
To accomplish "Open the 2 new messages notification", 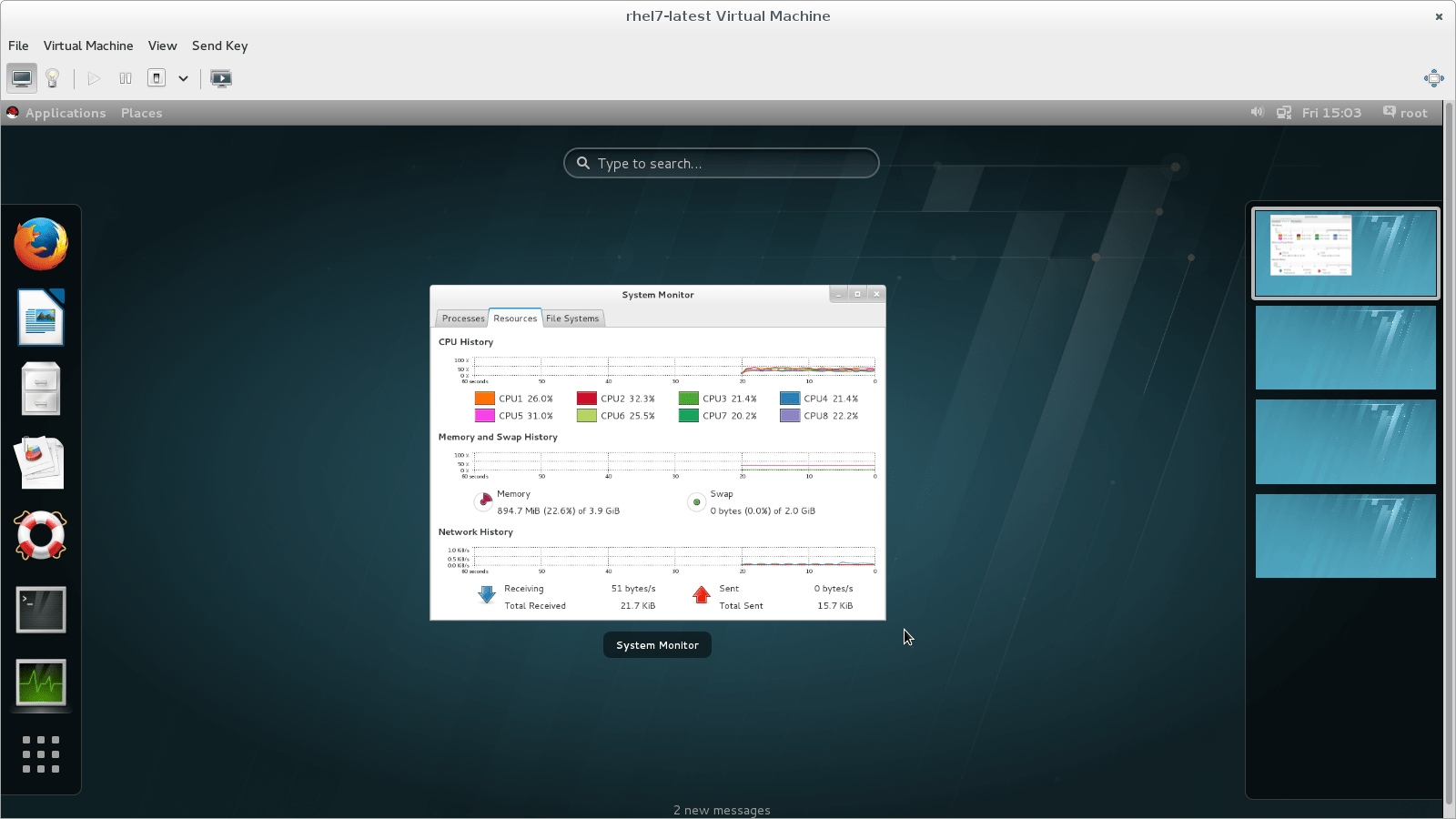I will click(x=721, y=809).
